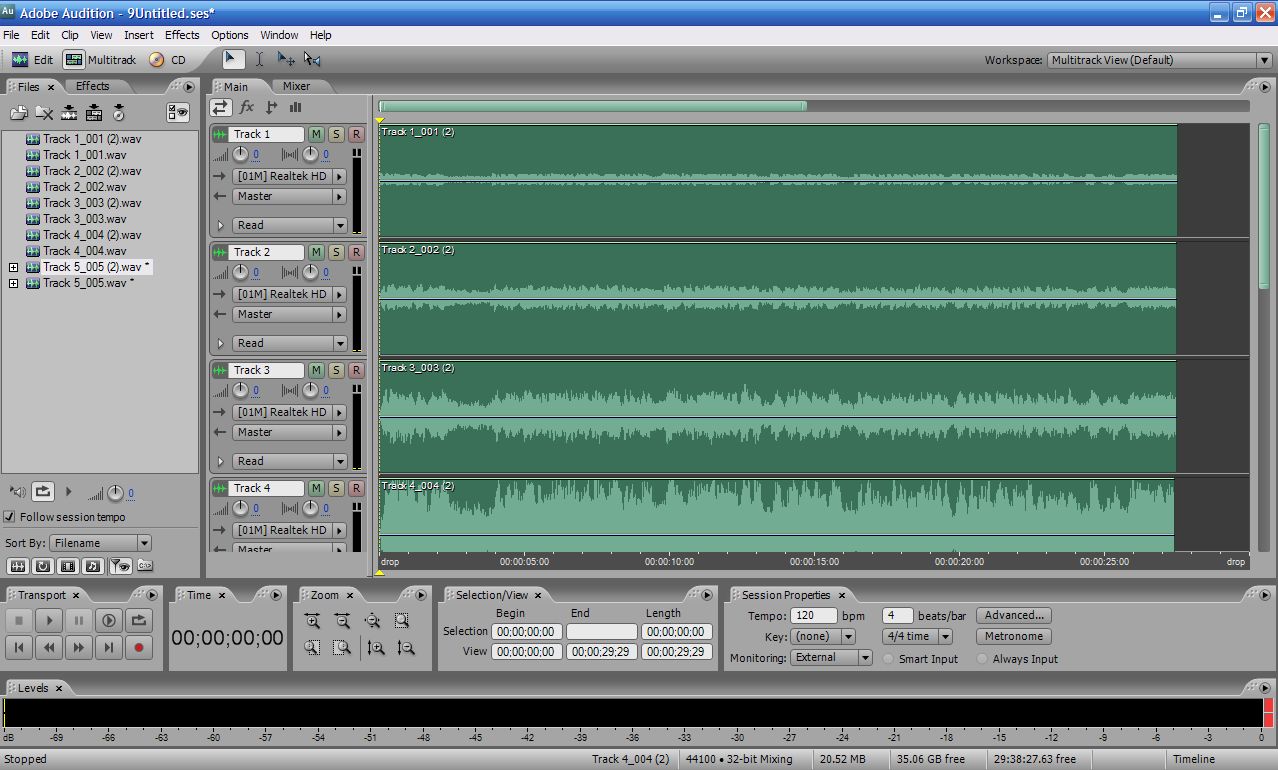Click Play Looped transport button
The image size is (1278, 770).
(139, 620)
